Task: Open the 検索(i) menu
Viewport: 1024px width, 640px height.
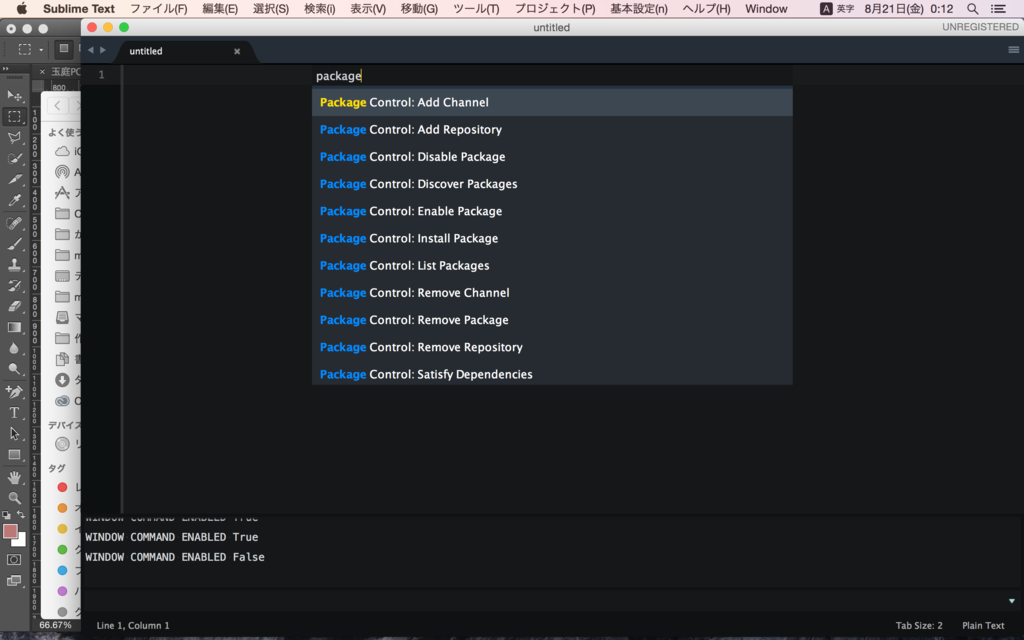Action: (x=320, y=9)
